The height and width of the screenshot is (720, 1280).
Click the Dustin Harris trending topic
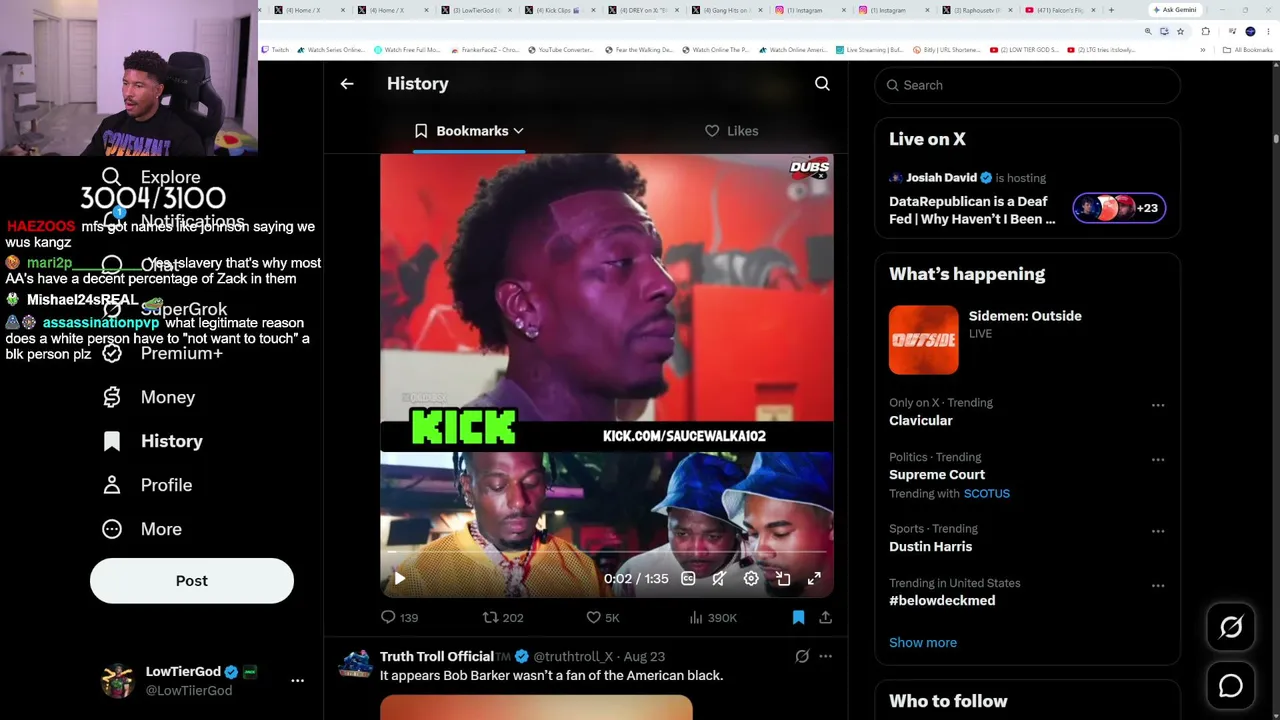[930, 546]
